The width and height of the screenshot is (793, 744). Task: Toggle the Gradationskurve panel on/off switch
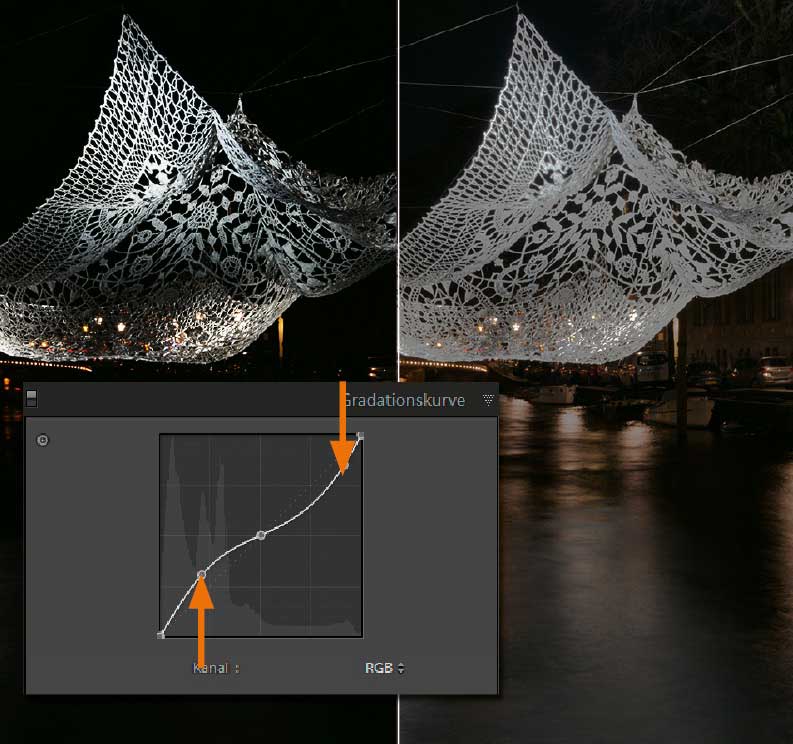tap(31, 398)
